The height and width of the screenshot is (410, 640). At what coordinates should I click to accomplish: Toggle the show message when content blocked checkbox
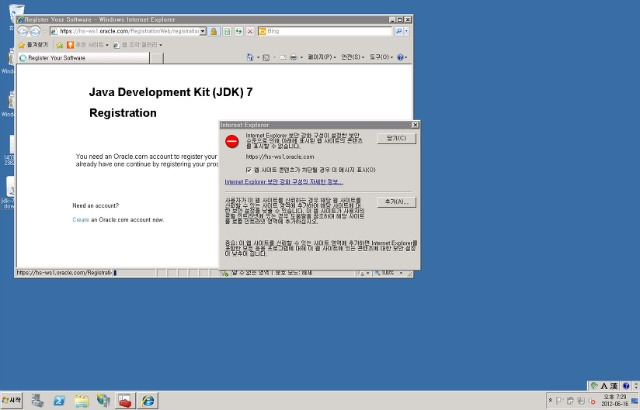[249, 170]
